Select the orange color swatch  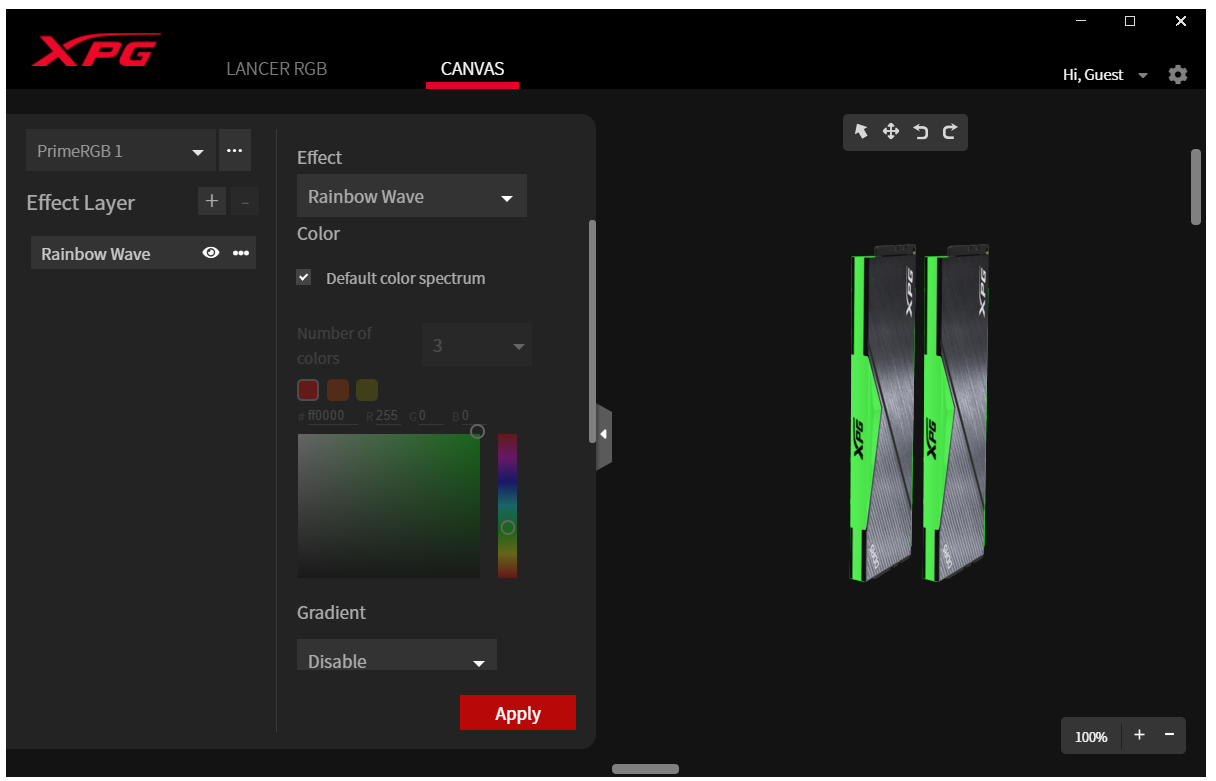(338, 390)
